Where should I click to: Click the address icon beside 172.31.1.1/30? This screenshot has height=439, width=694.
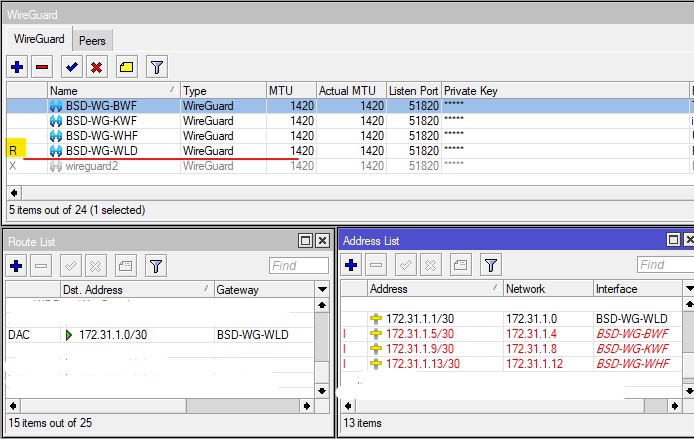[x=376, y=319]
